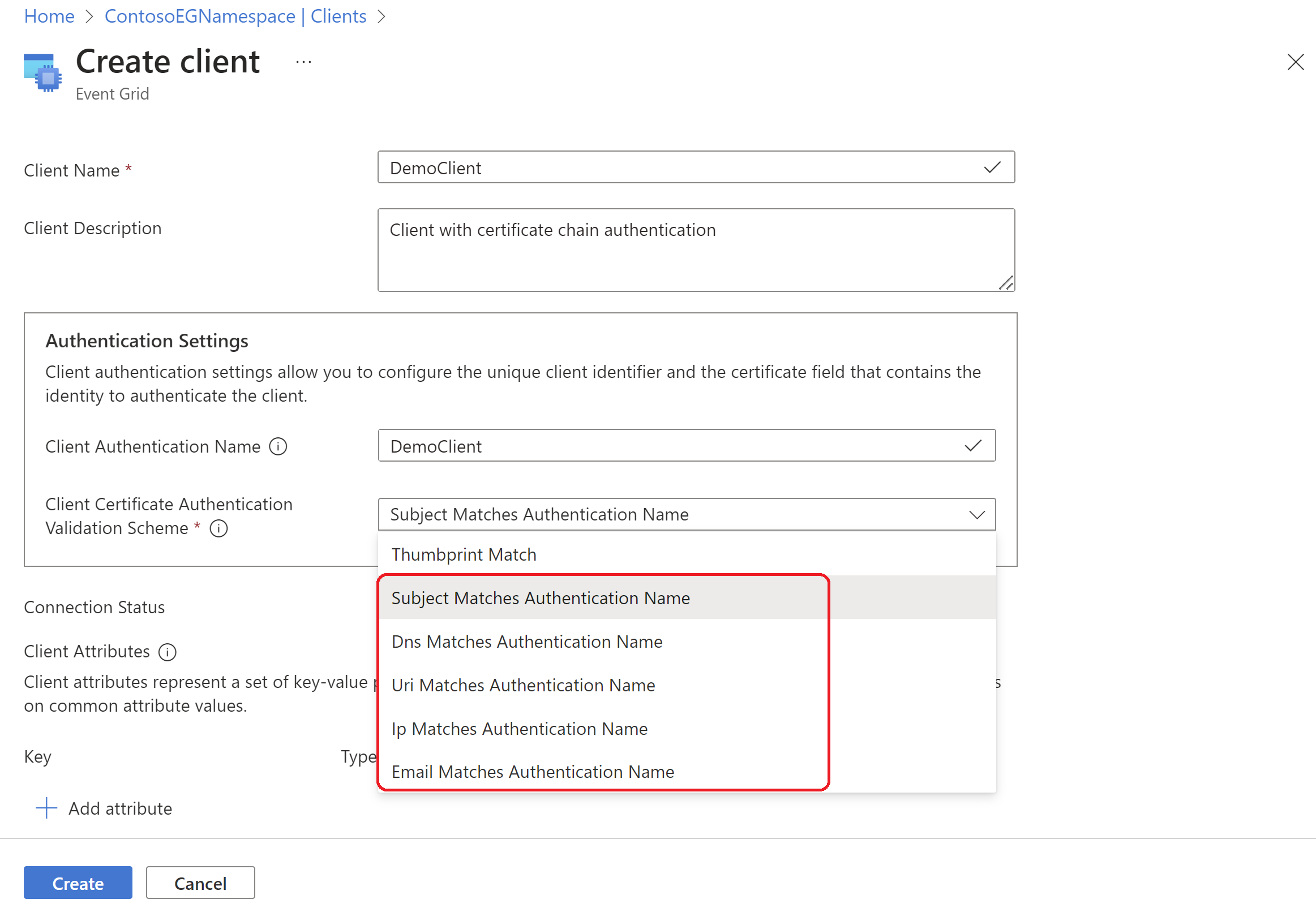Click the ellipsis menu icon
This screenshot has height=908, width=1316.
280,63
